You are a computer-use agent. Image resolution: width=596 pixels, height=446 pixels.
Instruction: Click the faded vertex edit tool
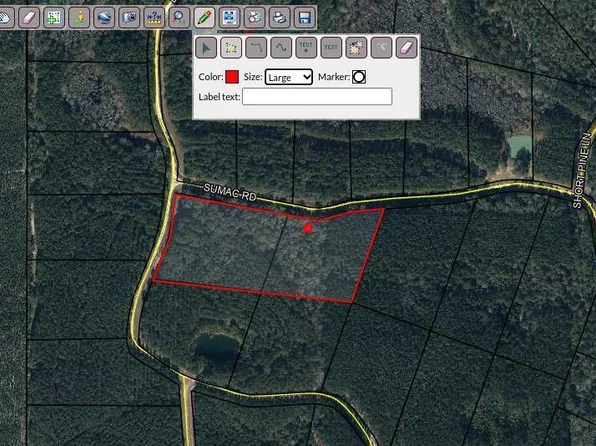(x=382, y=48)
